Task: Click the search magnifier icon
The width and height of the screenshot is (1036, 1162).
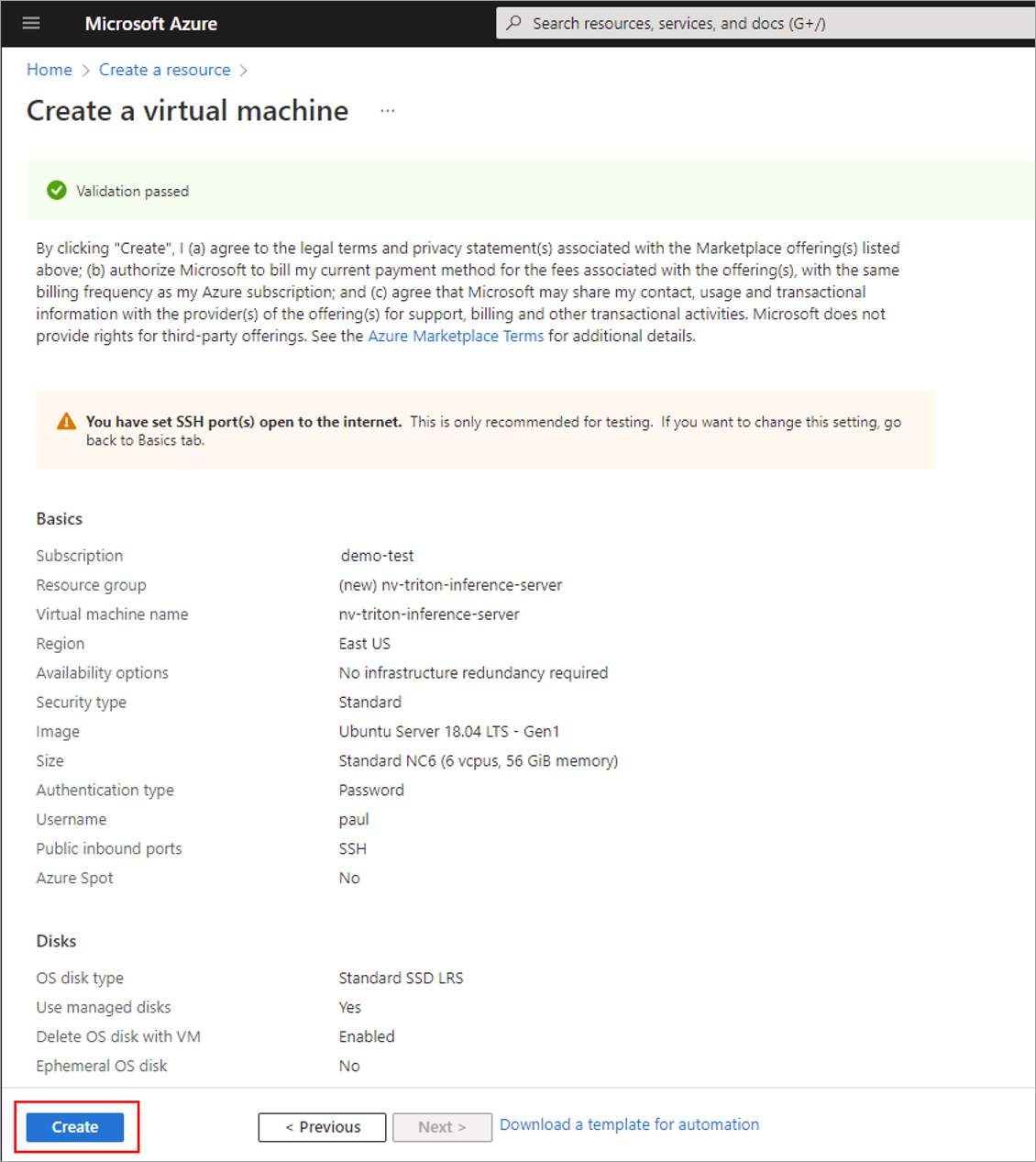Action: pos(512,22)
